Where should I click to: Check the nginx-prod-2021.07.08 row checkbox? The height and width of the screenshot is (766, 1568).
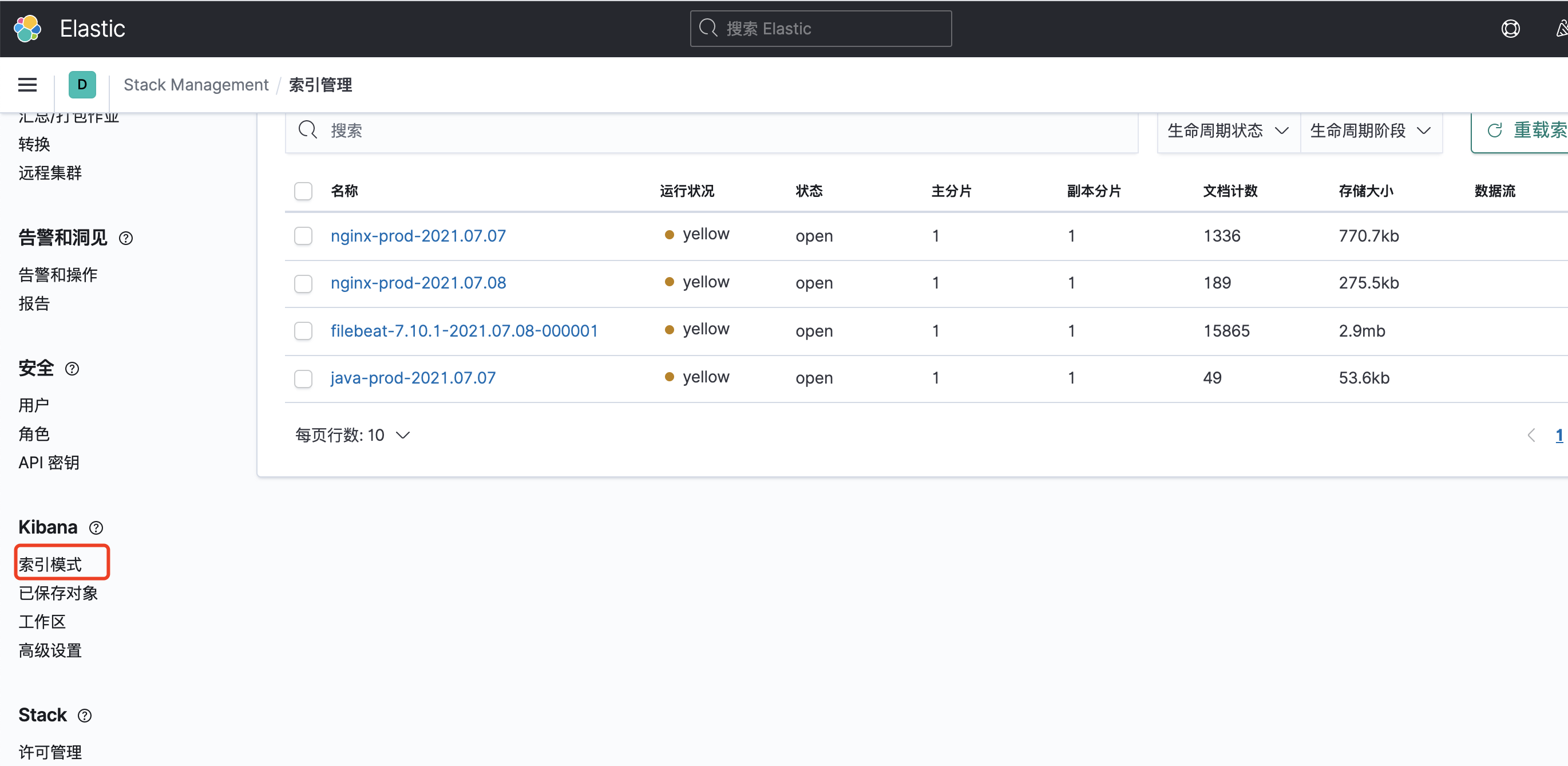[x=303, y=284]
